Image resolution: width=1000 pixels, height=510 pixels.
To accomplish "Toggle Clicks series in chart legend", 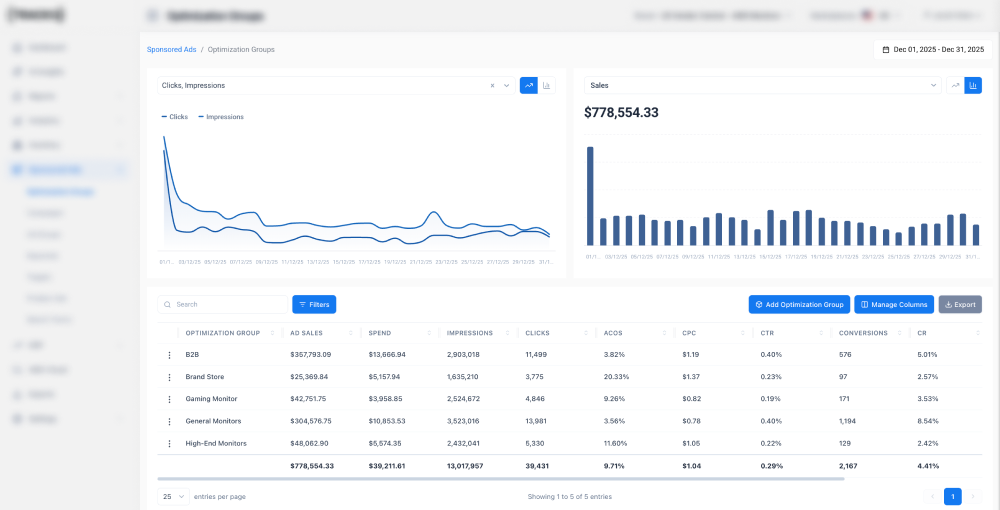I will [175, 117].
